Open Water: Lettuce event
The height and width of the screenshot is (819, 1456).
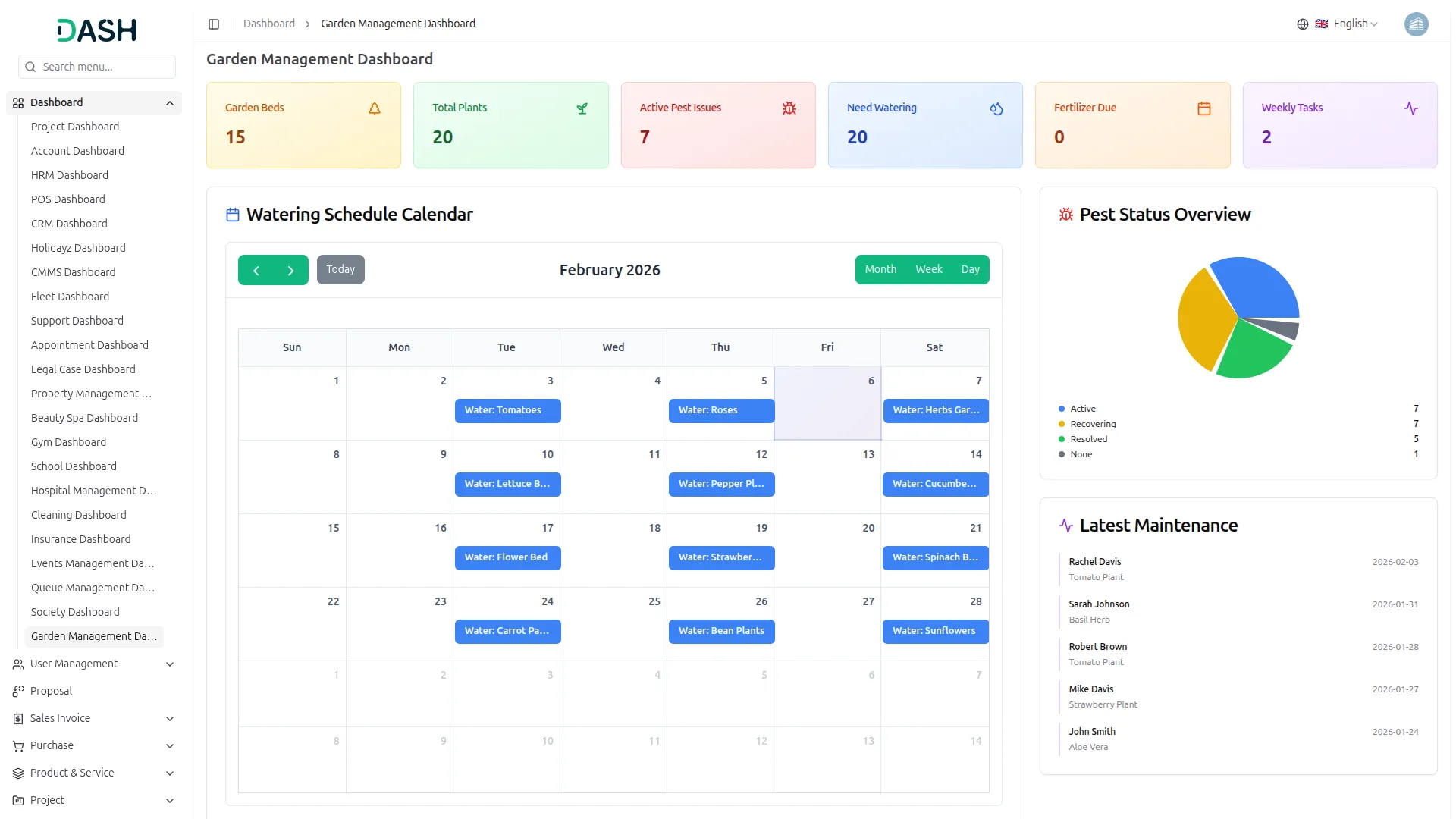point(507,485)
